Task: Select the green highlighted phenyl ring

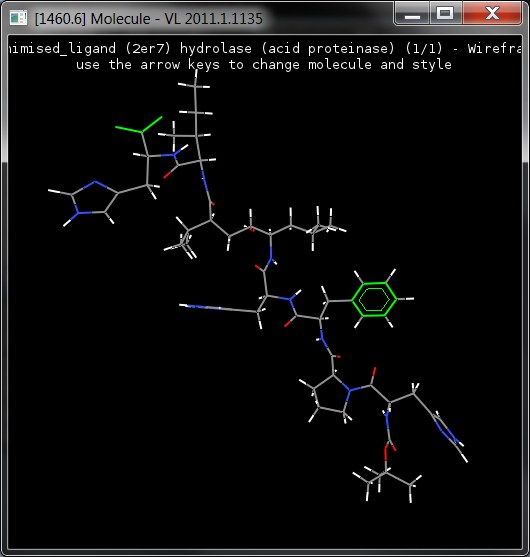Action: coord(374,299)
